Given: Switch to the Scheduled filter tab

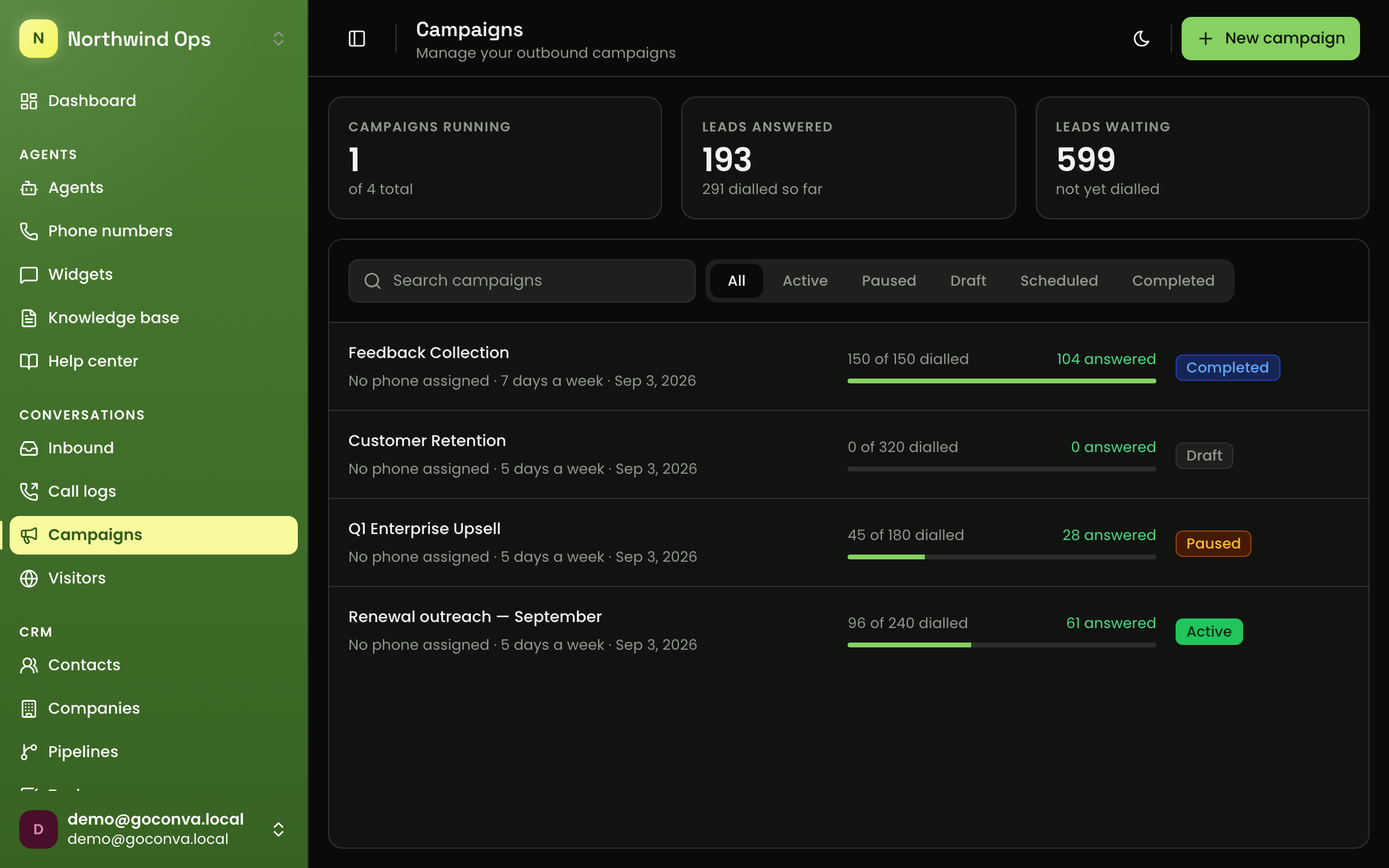Looking at the screenshot, I should [1059, 281].
